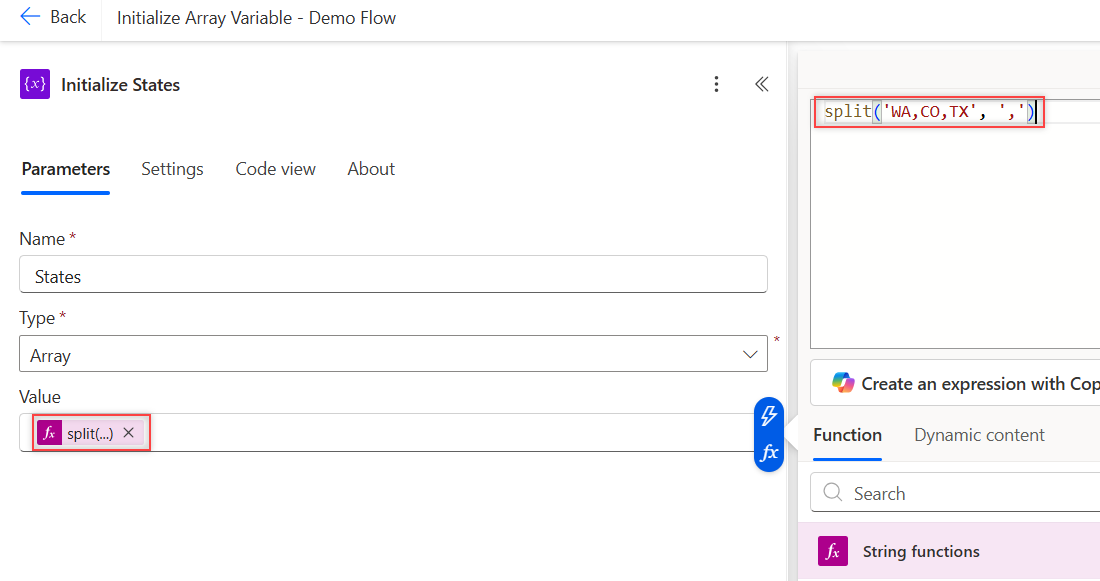Click the Value input field
This screenshot has width=1100, height=581.
tap(393, 432)
